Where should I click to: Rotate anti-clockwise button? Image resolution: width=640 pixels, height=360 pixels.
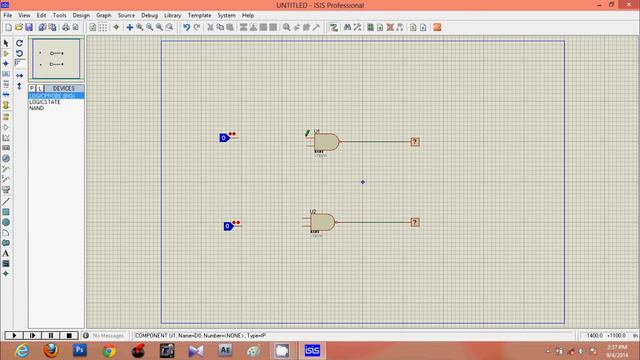point(19,53)
